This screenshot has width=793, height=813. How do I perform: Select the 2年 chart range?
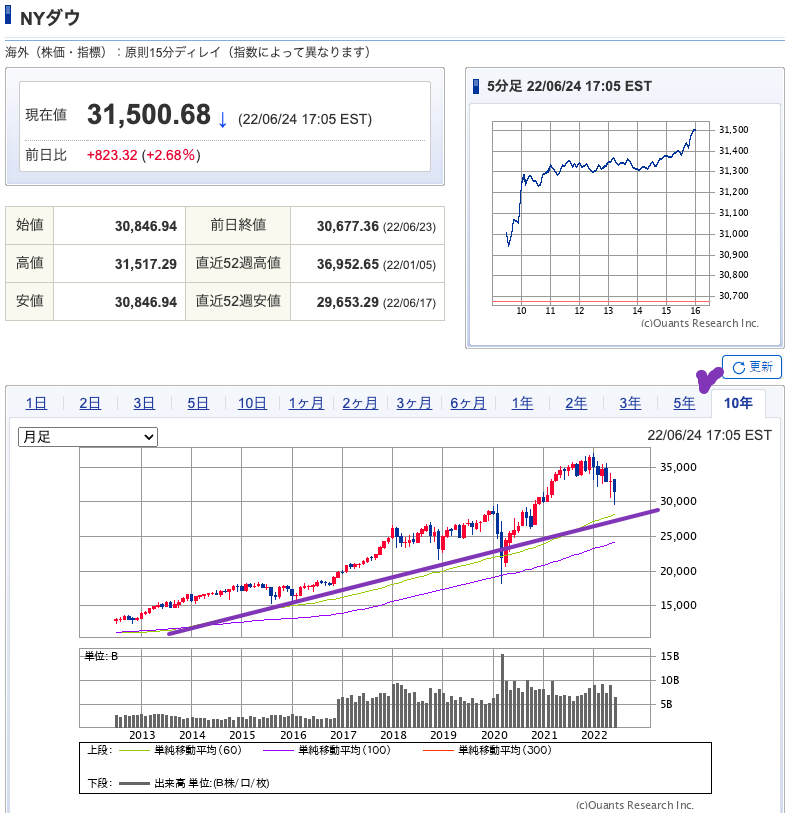576,403
